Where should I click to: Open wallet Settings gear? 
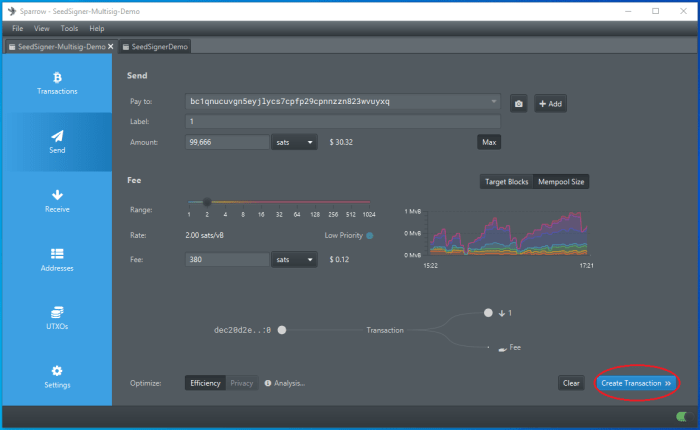(57, 377)
